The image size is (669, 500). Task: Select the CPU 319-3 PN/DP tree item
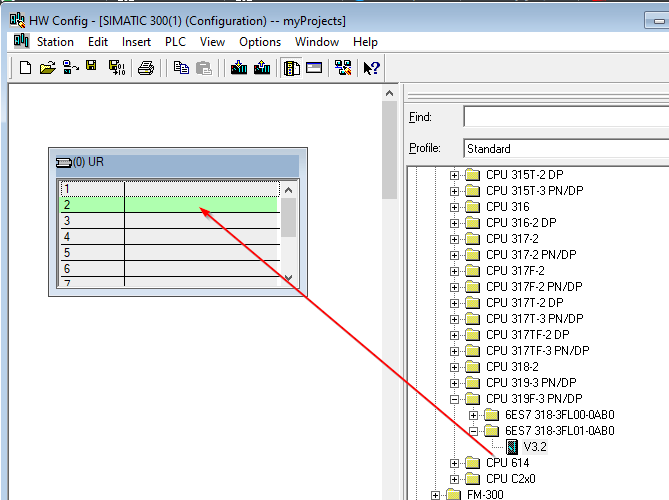tap(531, 383)
